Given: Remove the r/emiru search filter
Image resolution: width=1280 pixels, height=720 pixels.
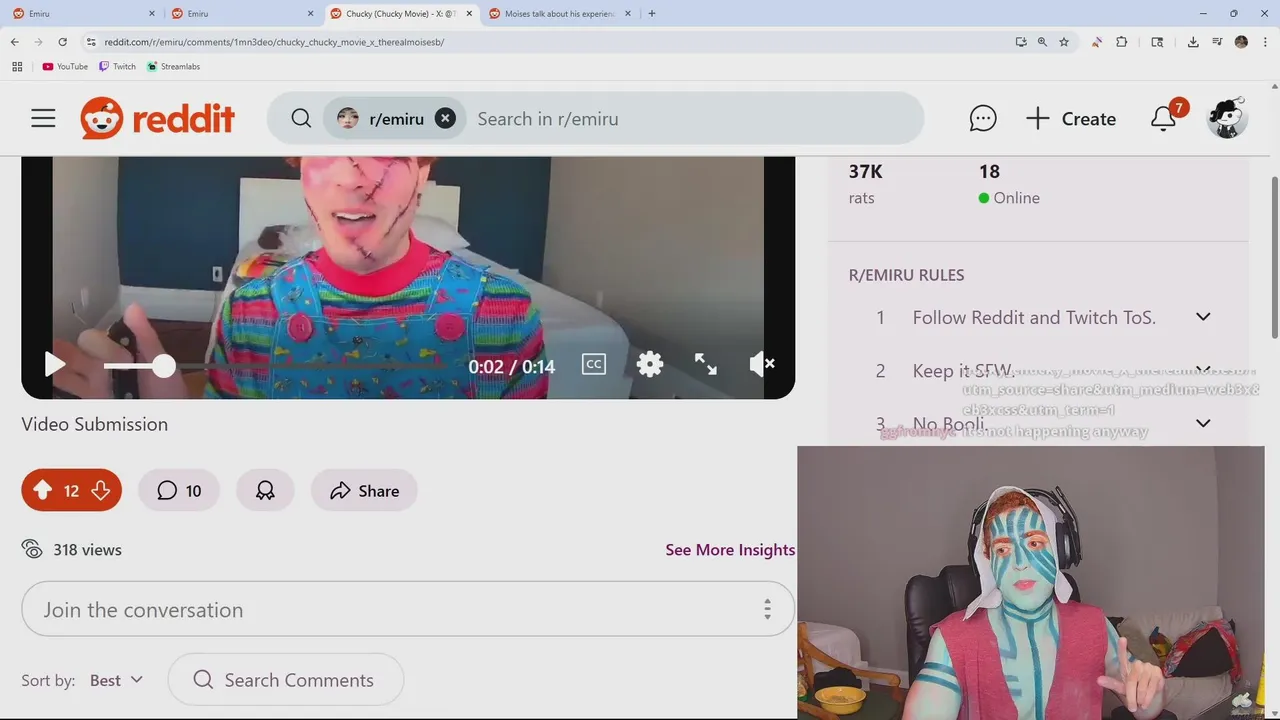Looking at the screenshot, I should [446, 119].
